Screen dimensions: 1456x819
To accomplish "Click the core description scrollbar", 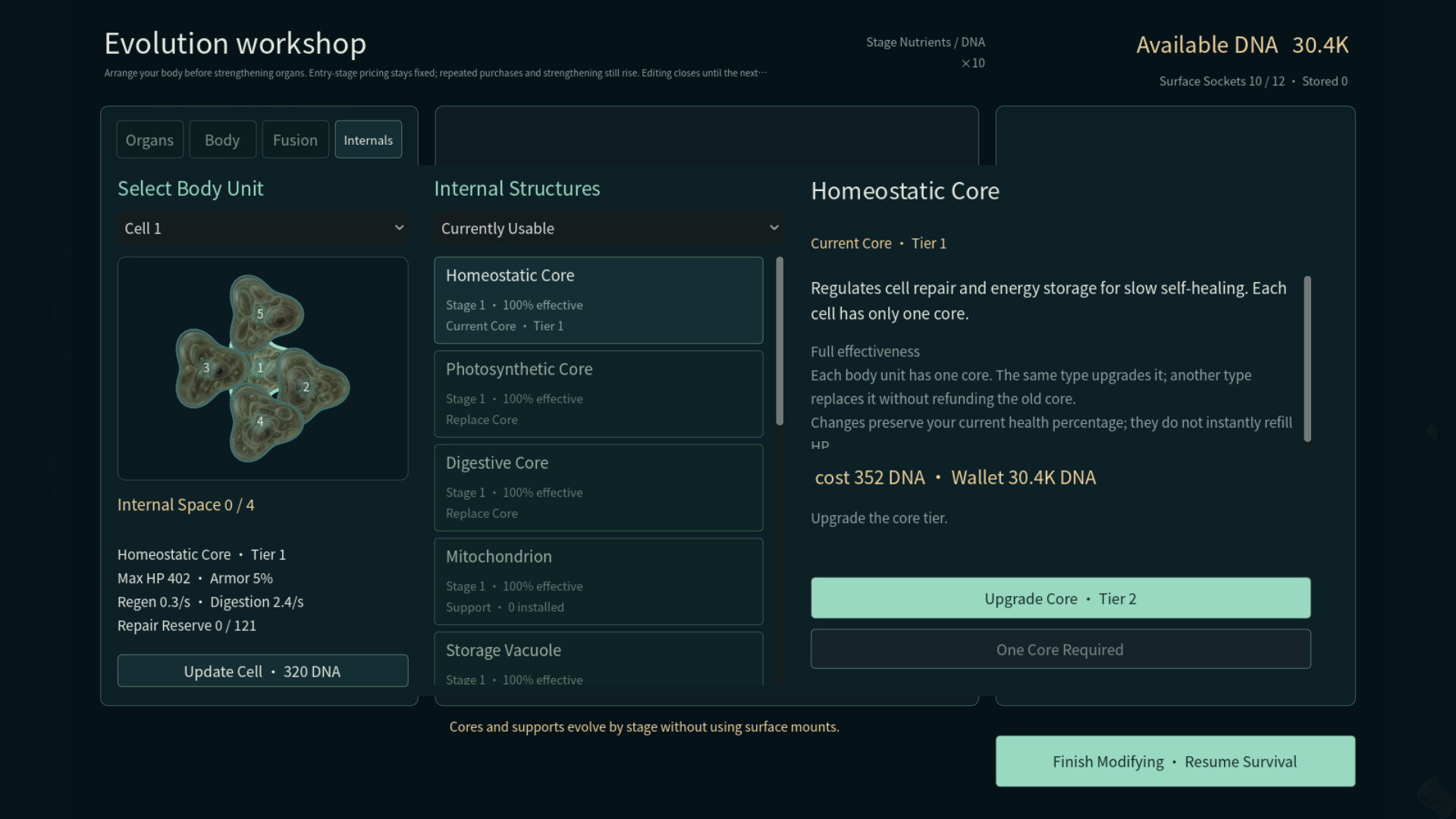I will (1307, 359).
